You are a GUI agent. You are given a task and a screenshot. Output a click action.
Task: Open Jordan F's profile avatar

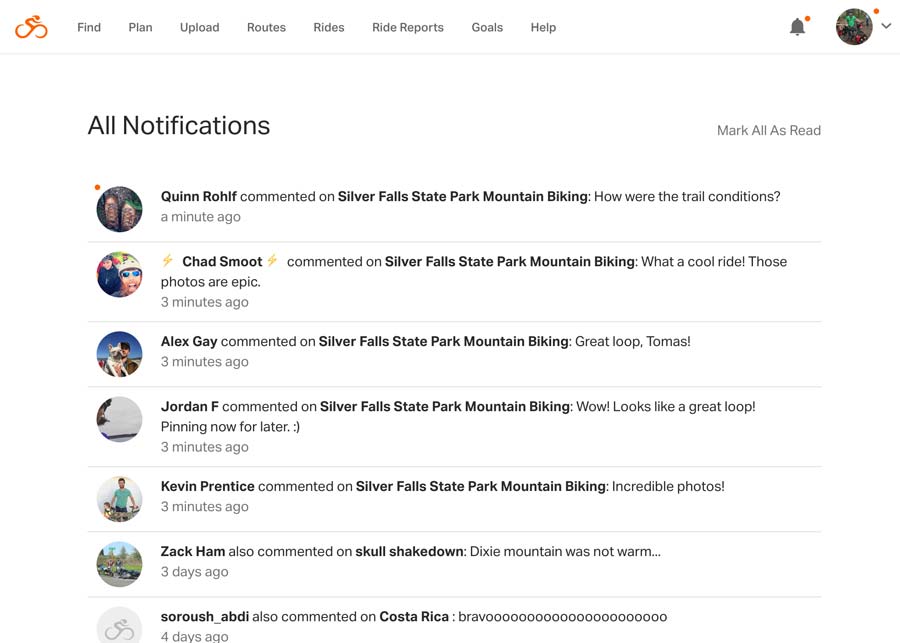(119, 419)
